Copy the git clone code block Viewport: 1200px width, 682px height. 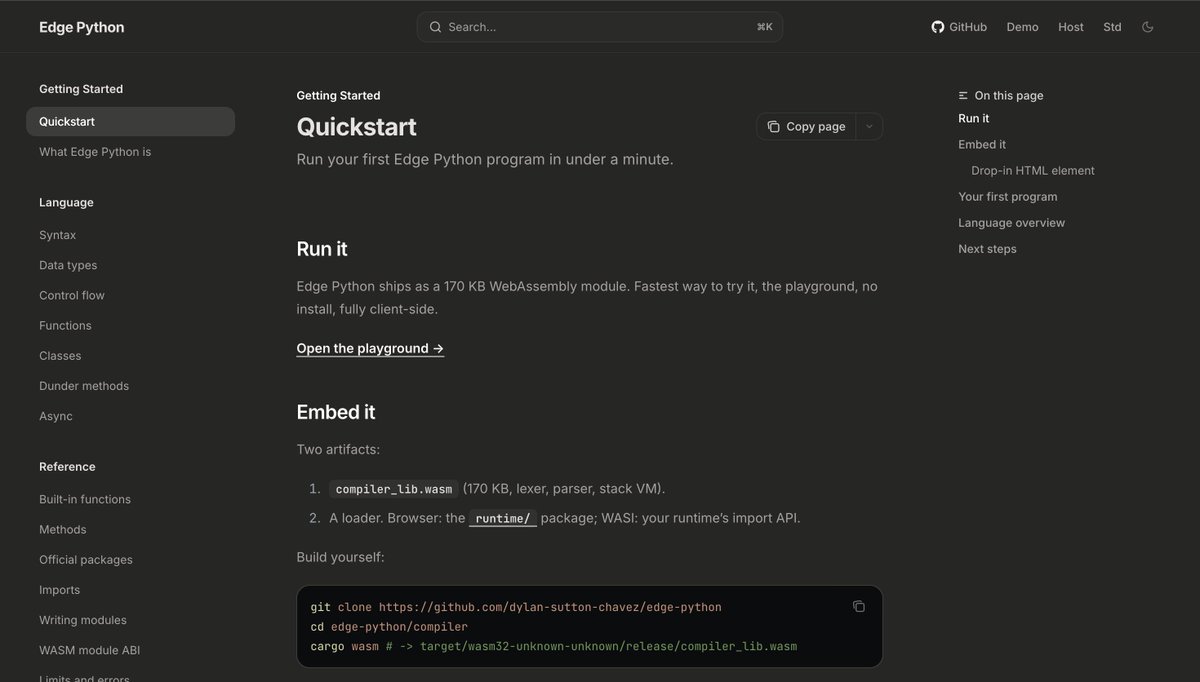[858, 606]
